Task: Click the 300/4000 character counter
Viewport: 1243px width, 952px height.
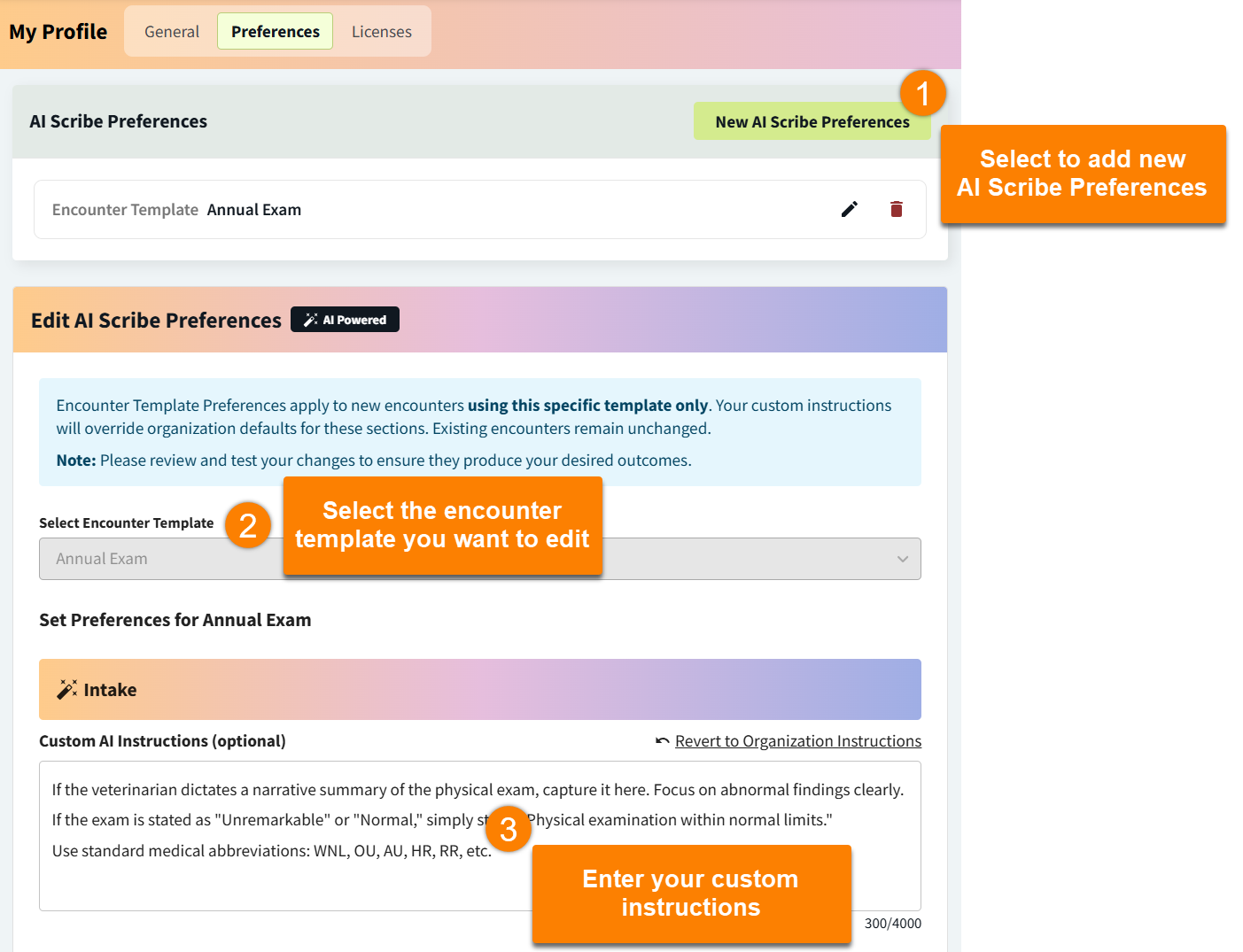Action: tap(892, 924)
